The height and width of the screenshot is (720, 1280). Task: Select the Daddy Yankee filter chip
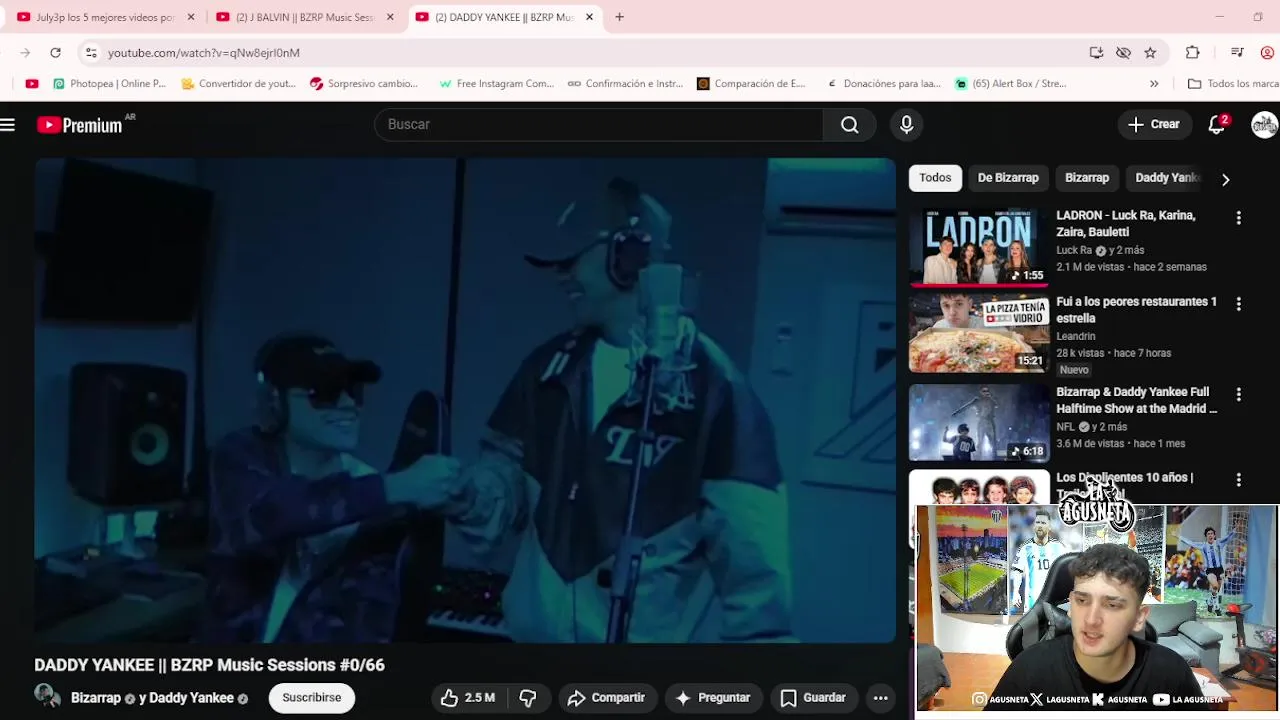[1165, 178]
